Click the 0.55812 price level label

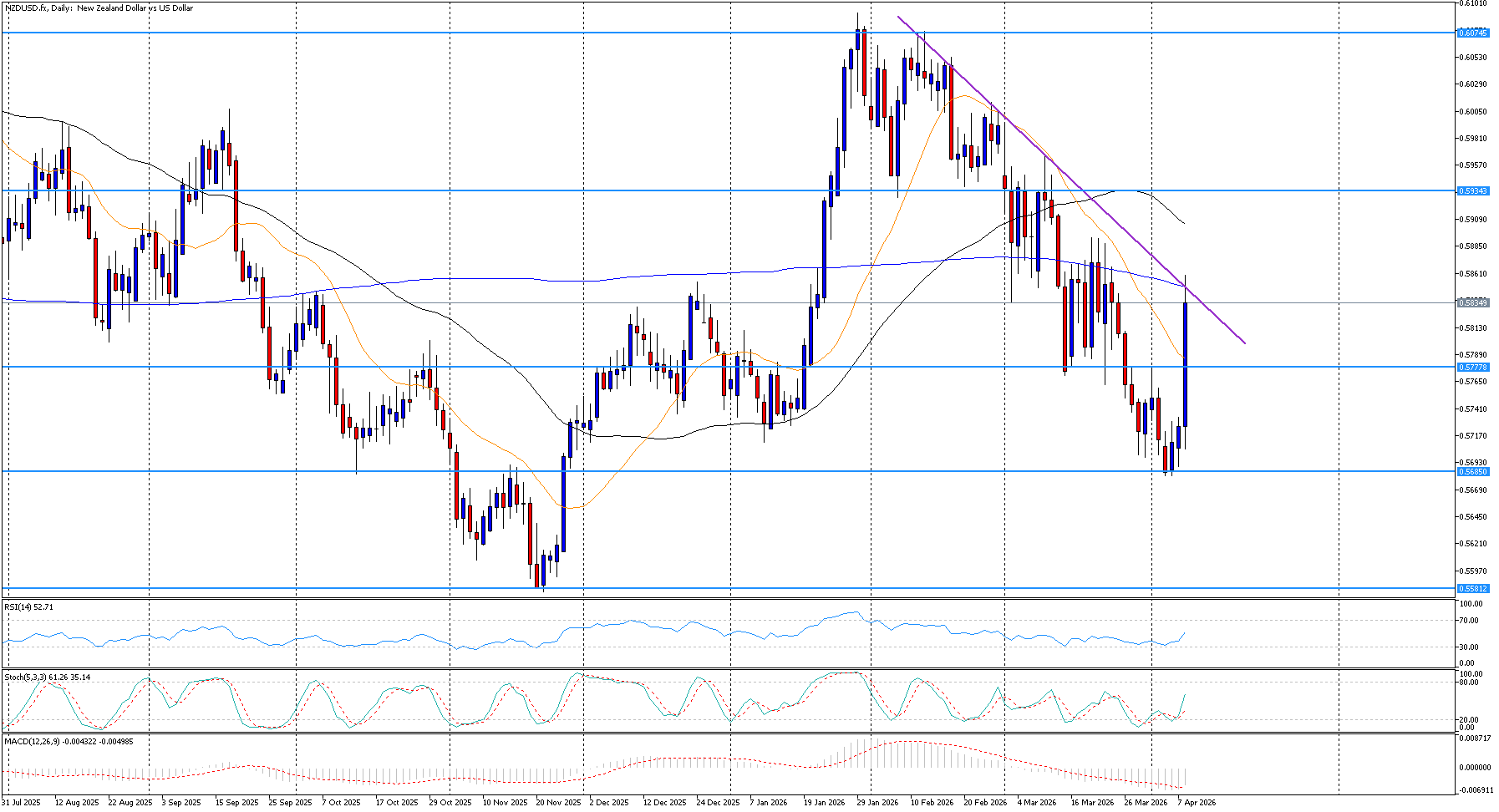pyautogui.click(x=1472, y=589)
